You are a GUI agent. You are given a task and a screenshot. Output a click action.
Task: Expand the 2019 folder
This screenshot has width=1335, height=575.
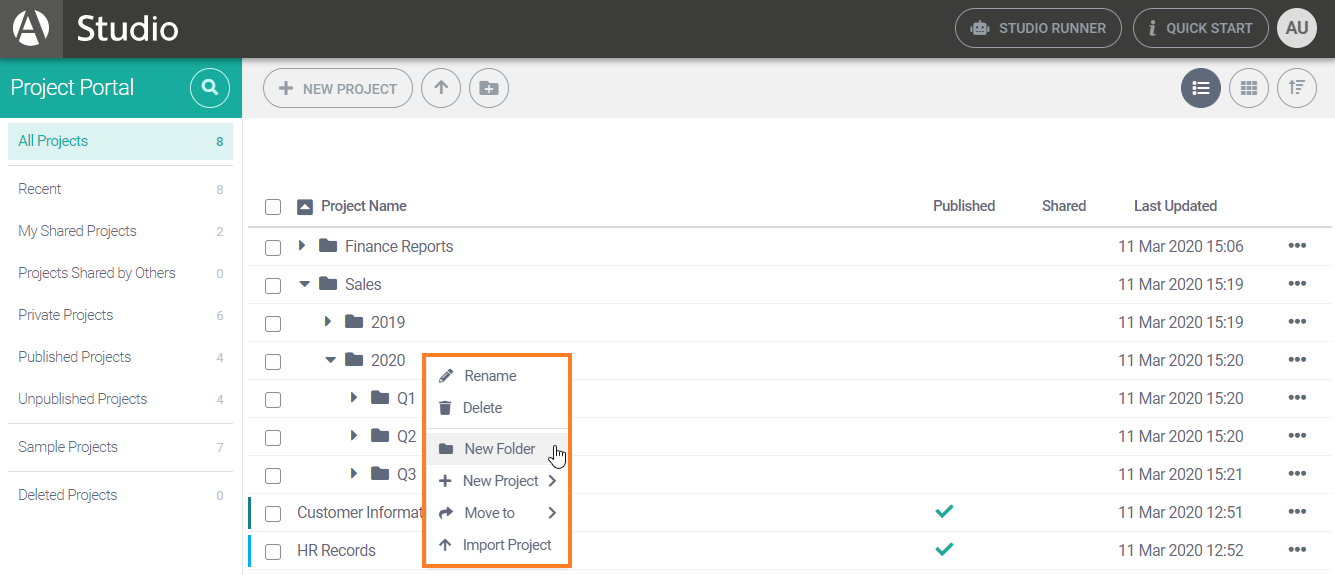pos(328,322)
